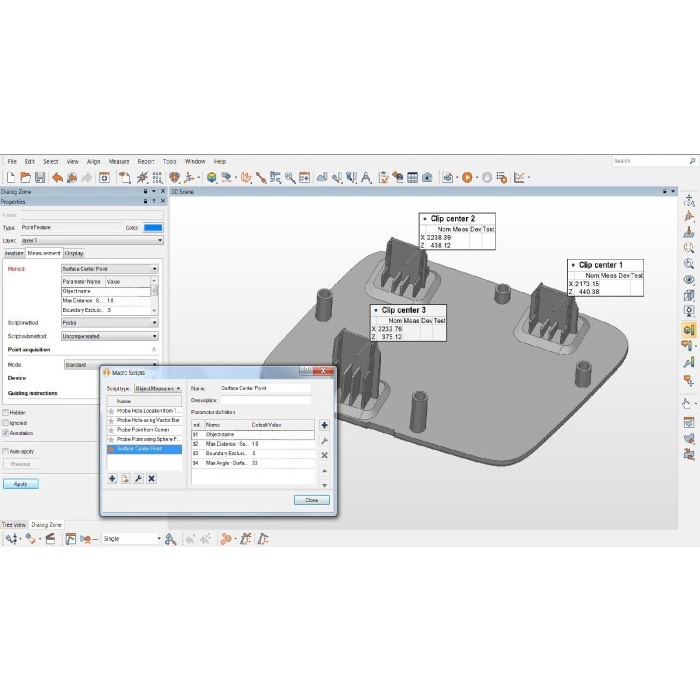Expand the Script type Object Measurement dropdown
Screen dimensions: 700x700
pyautogui.click(x=158, y=388)
